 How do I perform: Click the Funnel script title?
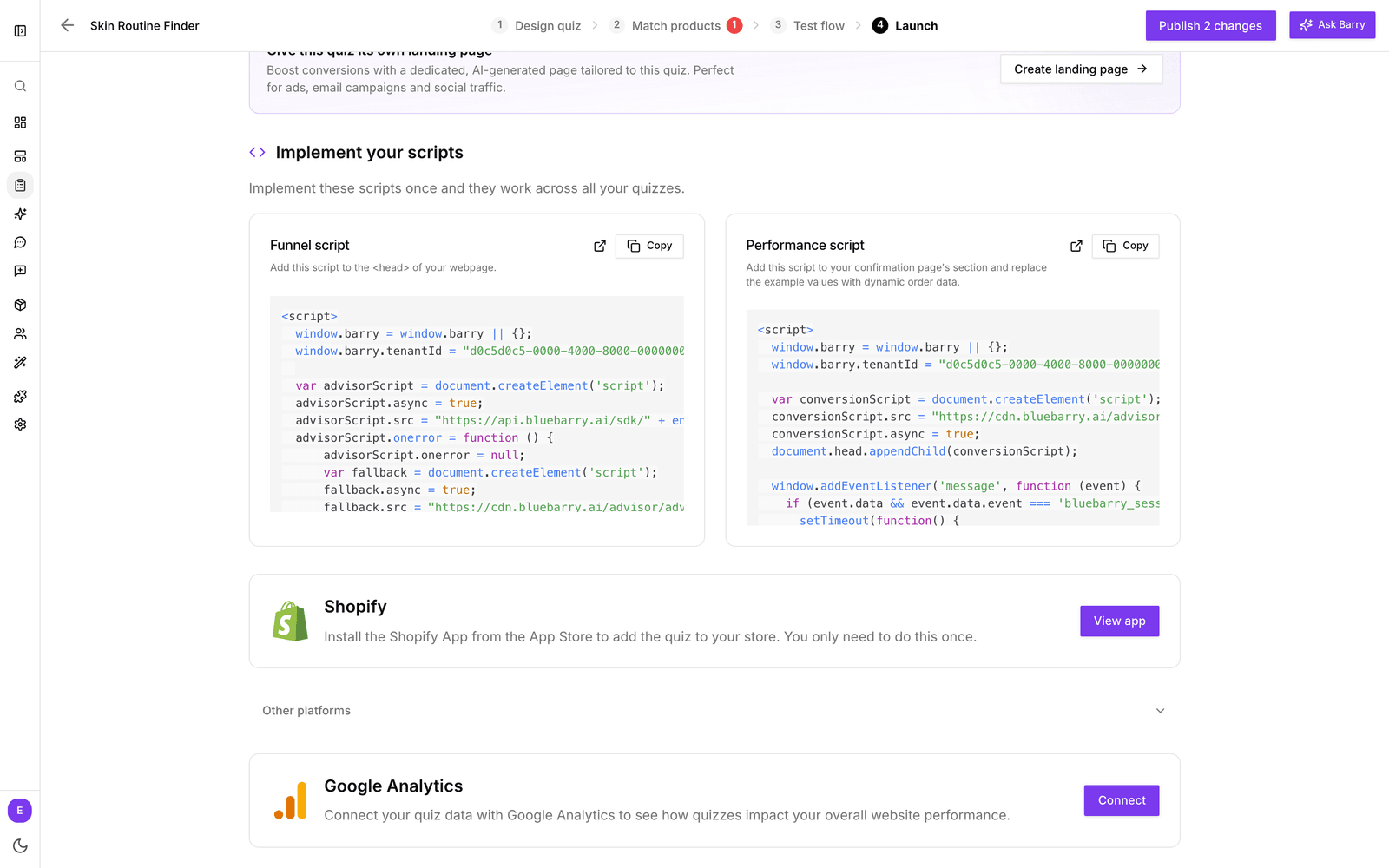point(310,246)
